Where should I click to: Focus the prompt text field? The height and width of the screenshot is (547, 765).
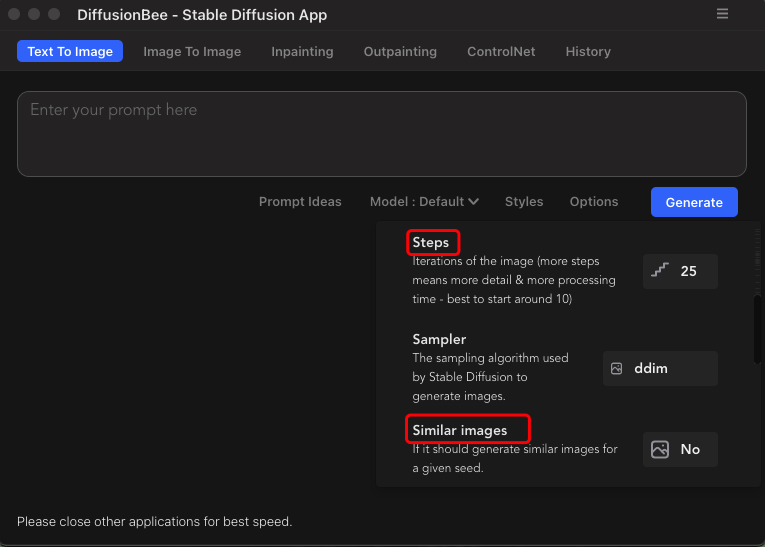(x=382, y=134)
